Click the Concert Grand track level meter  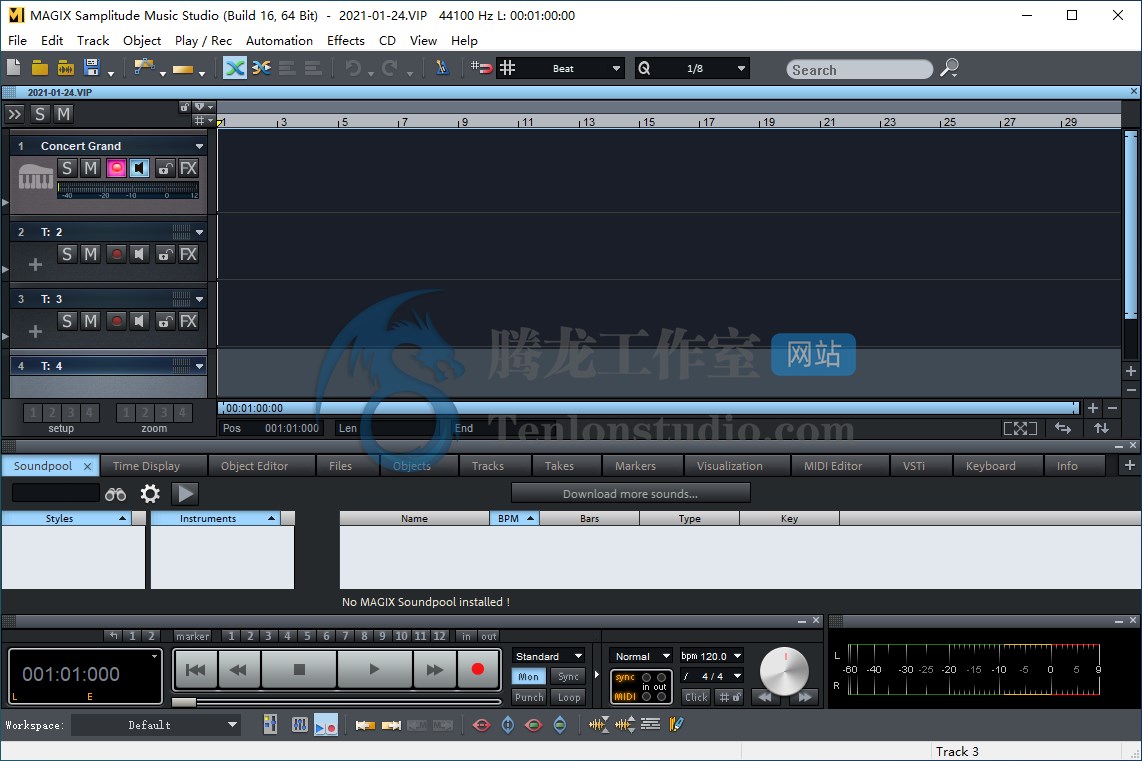(x=128, y=192)
